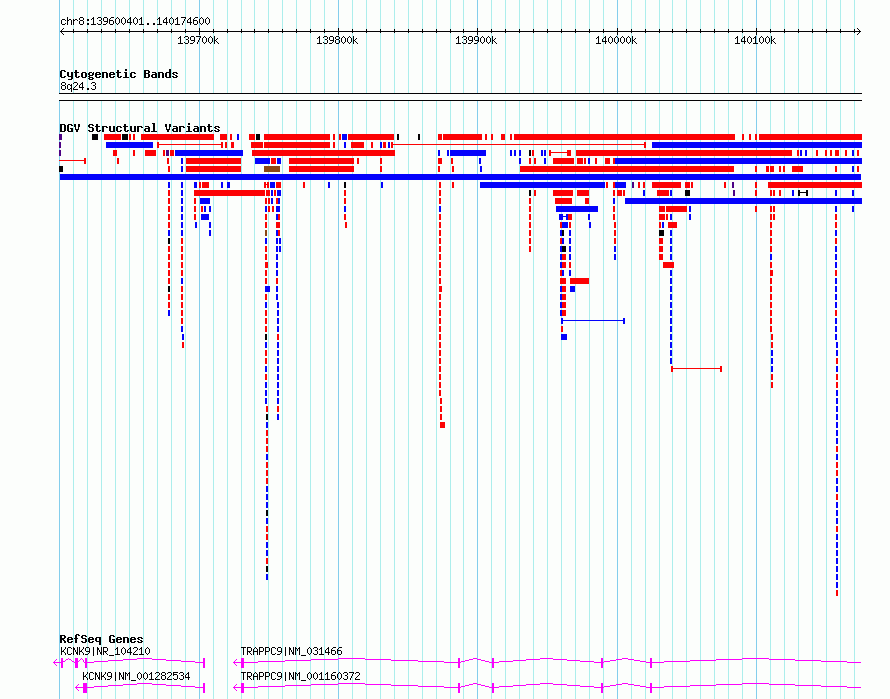Select the 140000k ruler position label
Screen dimensions: 890x699
click(616, 40)
